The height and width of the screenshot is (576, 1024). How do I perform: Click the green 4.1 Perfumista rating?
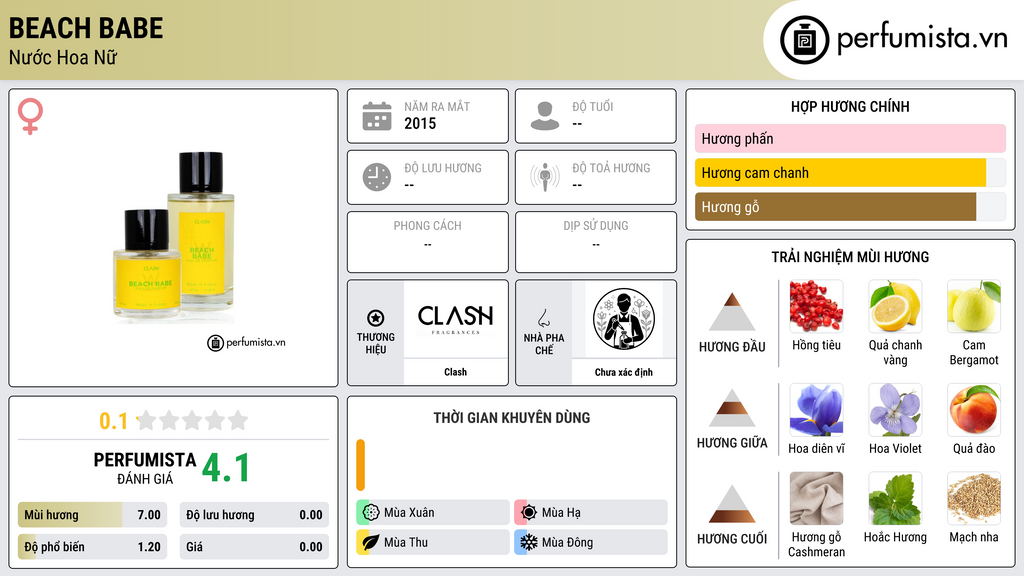point(226,468)
